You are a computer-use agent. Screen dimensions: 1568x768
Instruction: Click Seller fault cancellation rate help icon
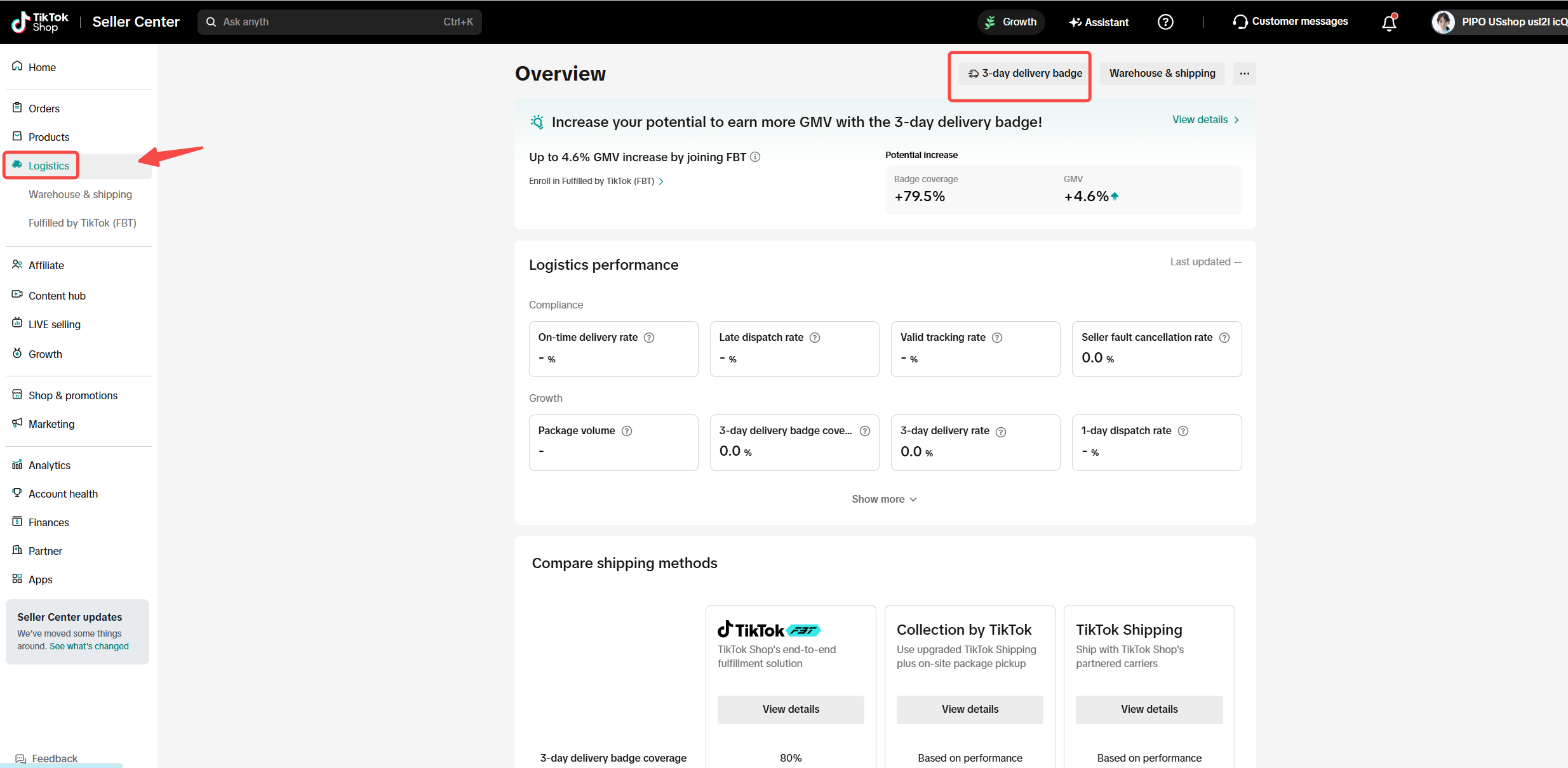pos(1224,338)
